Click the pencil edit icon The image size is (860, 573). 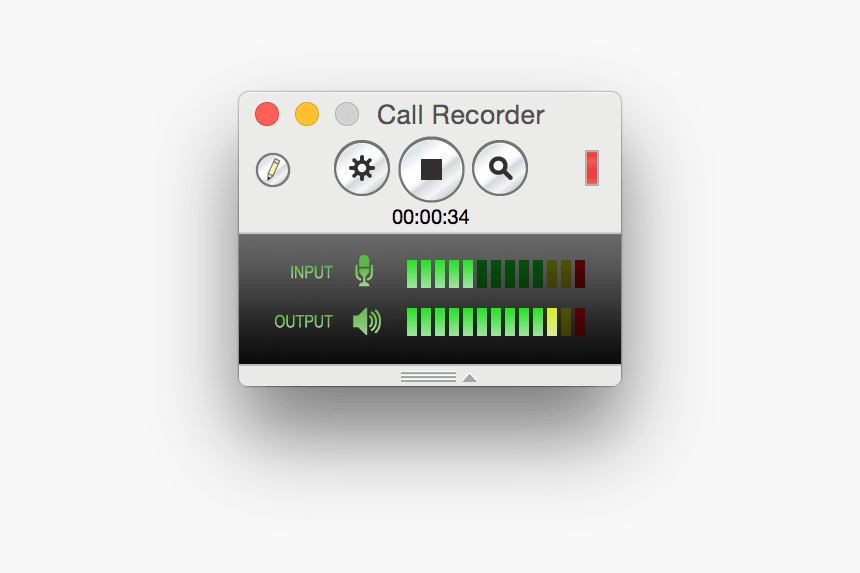tap(273, 170)
